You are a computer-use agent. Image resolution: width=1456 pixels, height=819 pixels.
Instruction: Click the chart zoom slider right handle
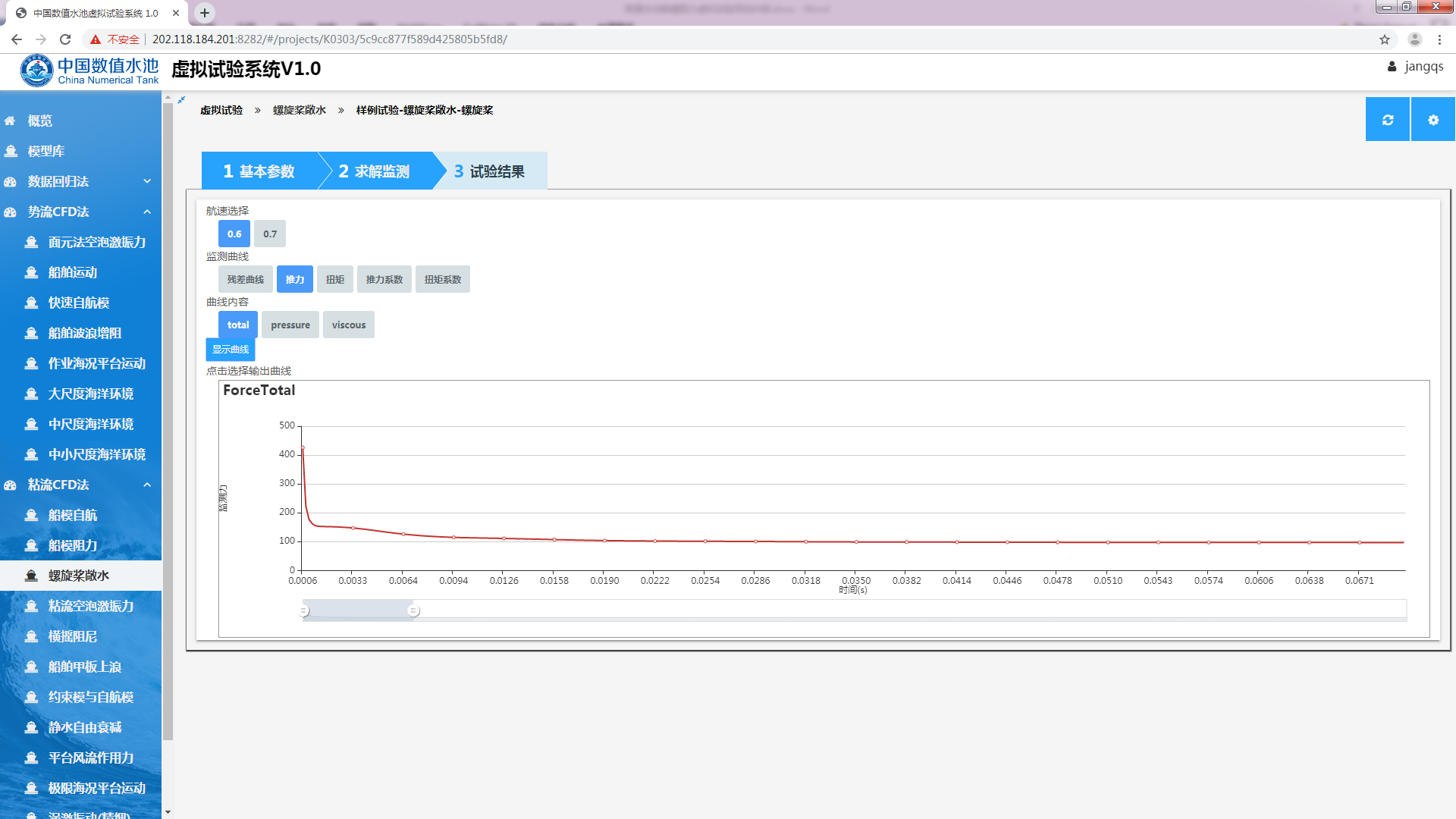coord(413,610)
